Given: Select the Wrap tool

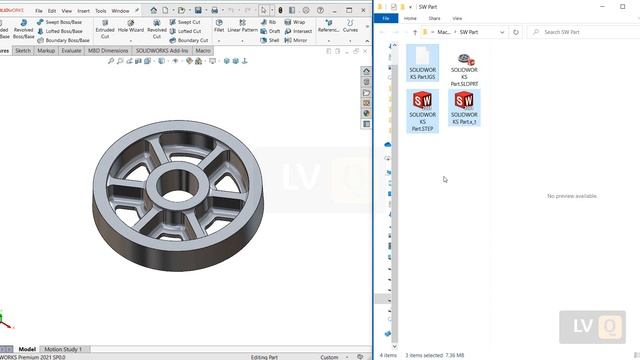Looking at the screenshot, I should coord(295,22).
